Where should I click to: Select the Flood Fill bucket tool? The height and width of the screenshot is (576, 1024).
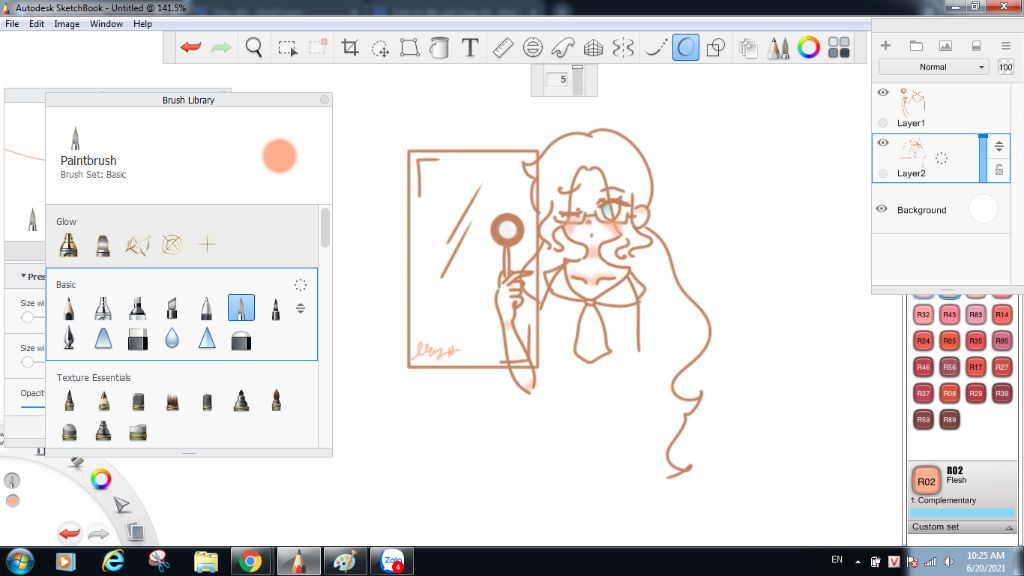(x=440, y=48)
